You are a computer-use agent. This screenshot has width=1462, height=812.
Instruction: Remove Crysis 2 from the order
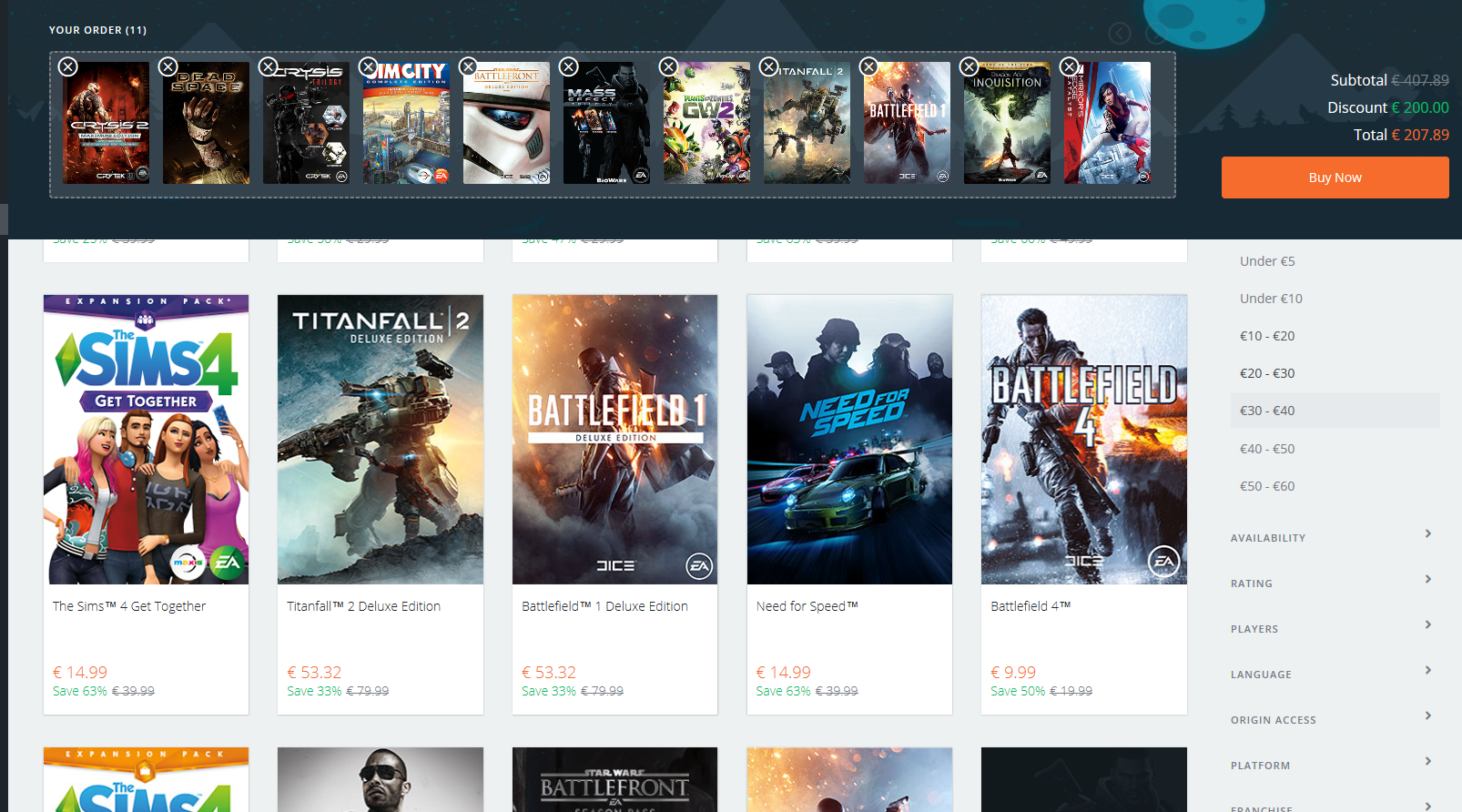[x=68, y=66]
